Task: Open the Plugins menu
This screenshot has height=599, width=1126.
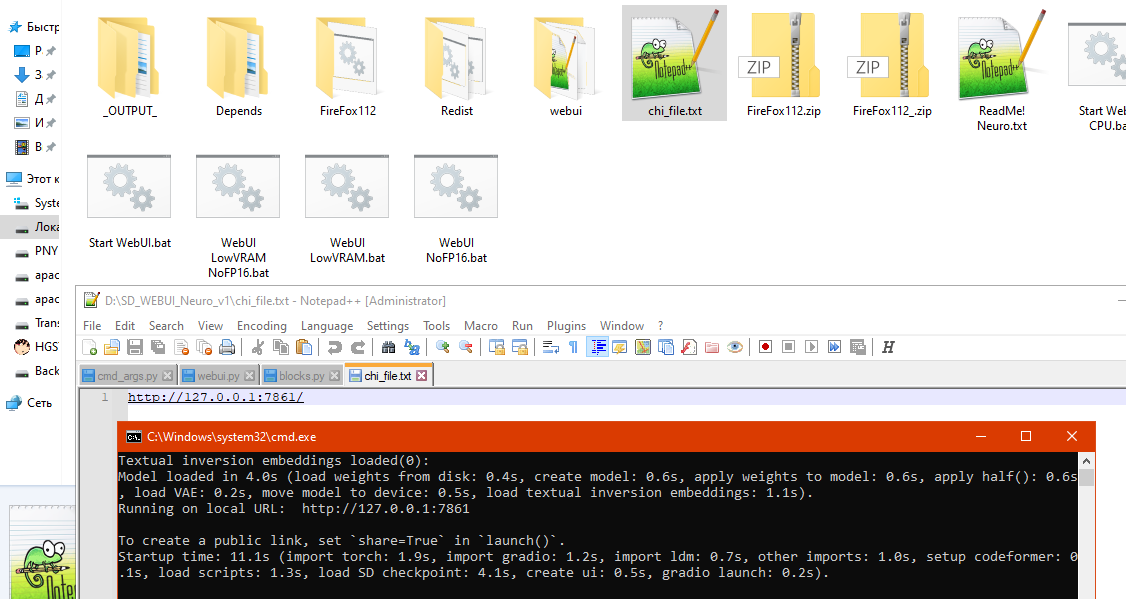Action: pos(566,326)
